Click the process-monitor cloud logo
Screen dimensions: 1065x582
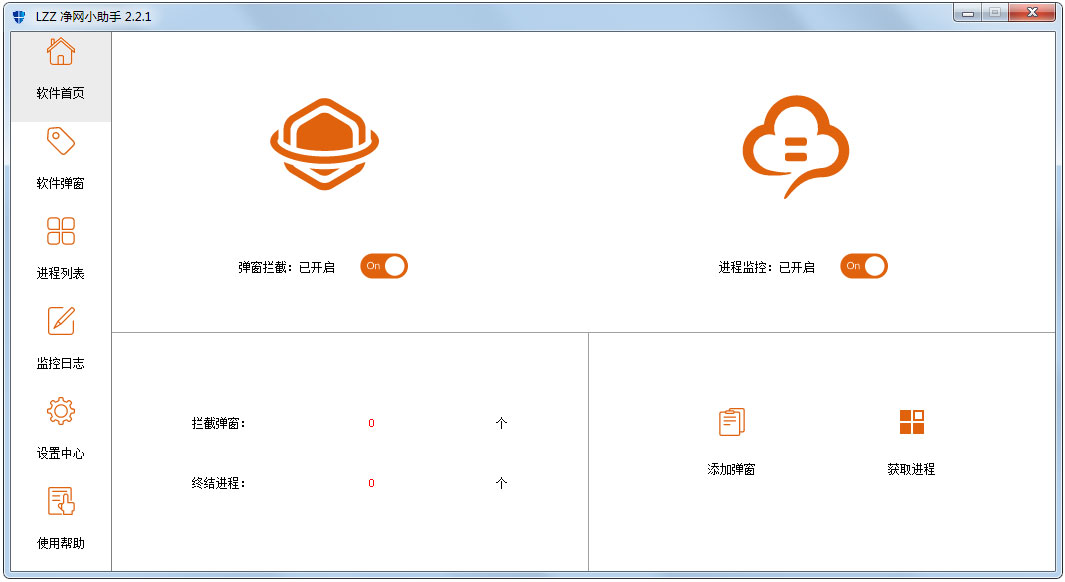click(795, 147)
